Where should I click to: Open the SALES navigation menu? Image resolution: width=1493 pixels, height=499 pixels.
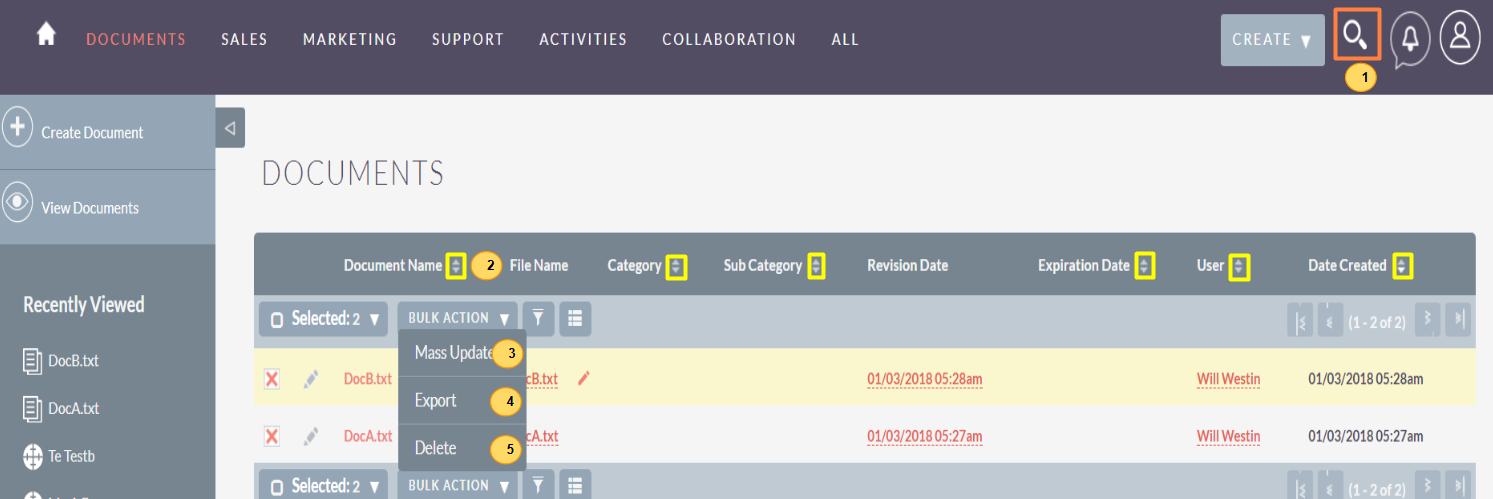pos(244,40)
